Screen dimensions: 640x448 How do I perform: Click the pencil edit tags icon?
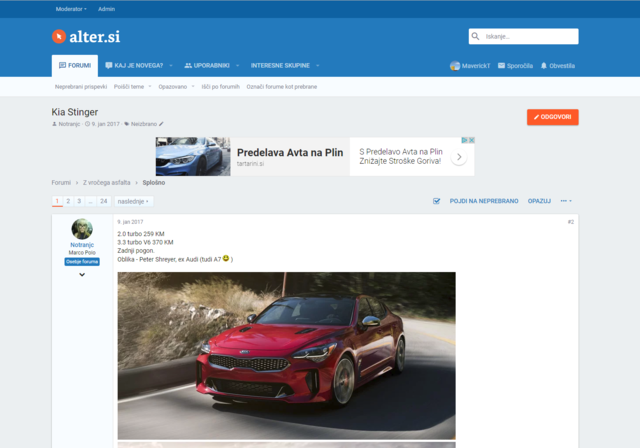point(161,124)
